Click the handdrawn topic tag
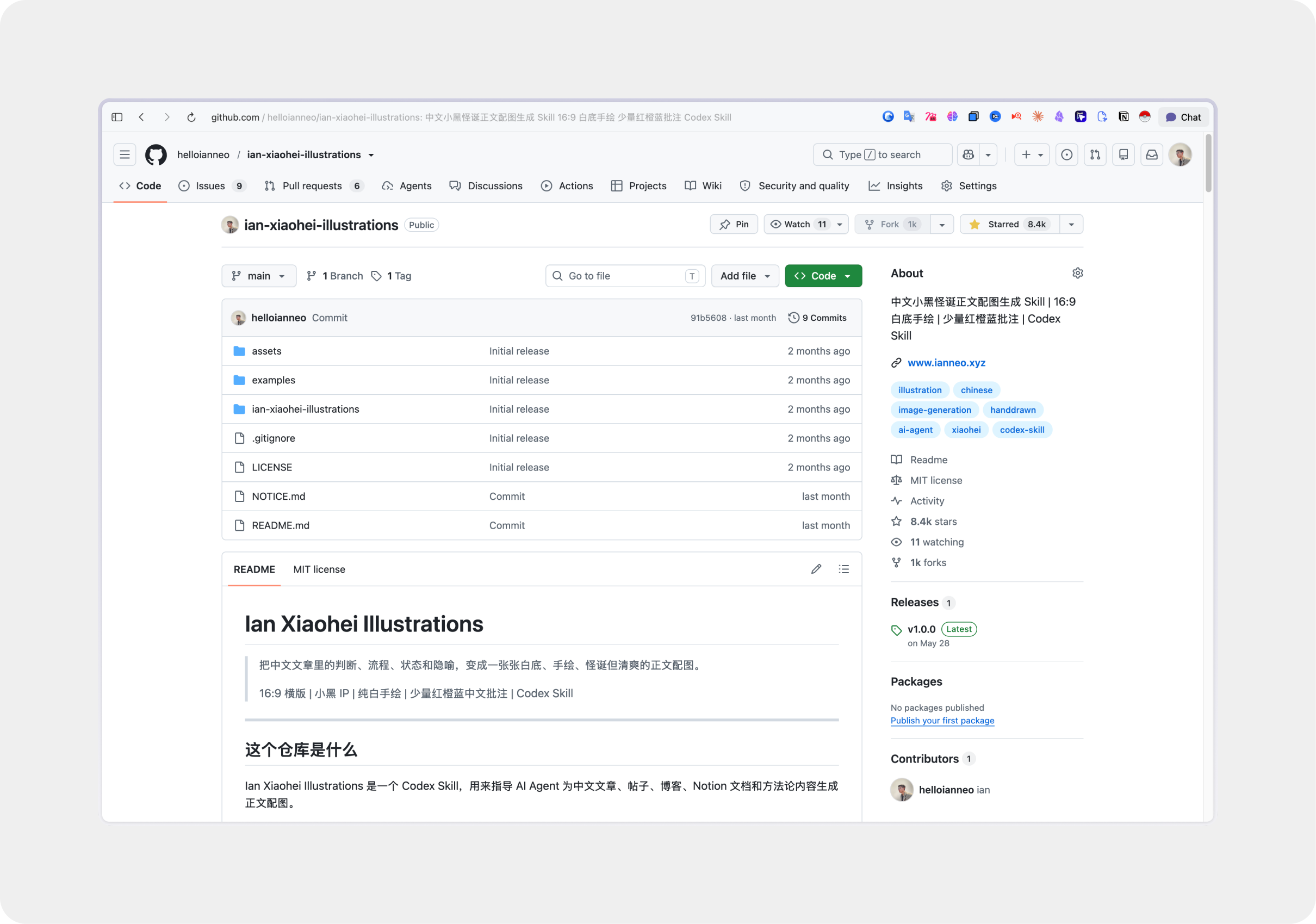 (x=1013, y=410)
